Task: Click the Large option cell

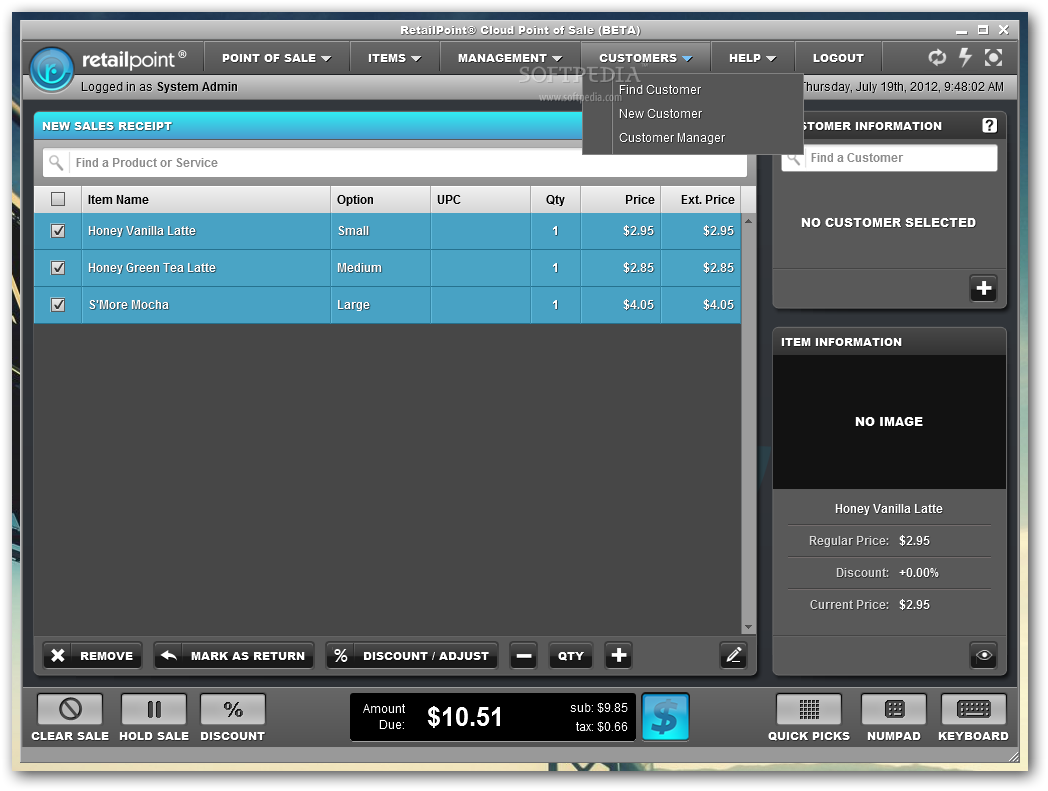Action: (380, 305)
